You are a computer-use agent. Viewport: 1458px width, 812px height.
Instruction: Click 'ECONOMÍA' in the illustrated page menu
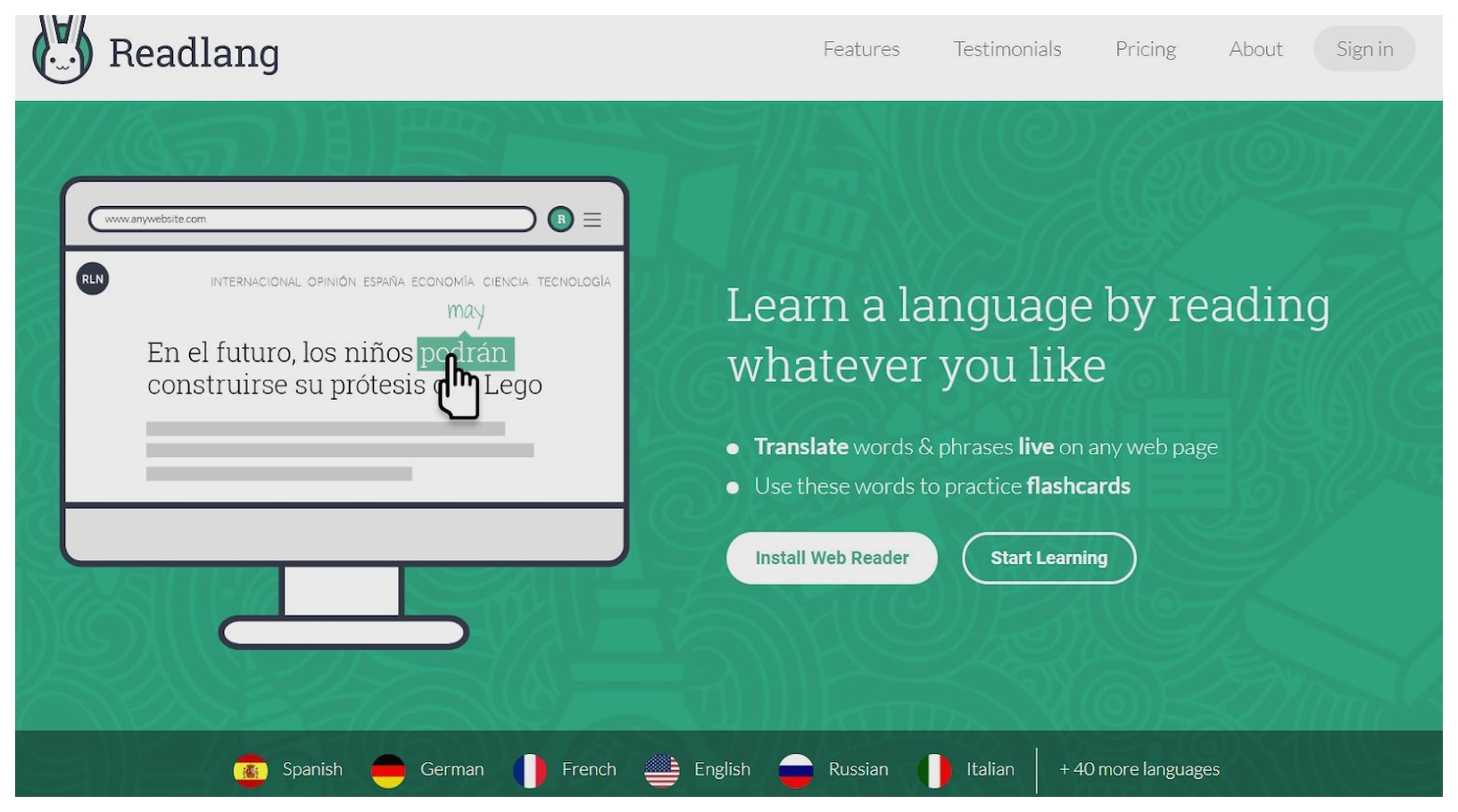pyautogui.click(x=443, y=282)
